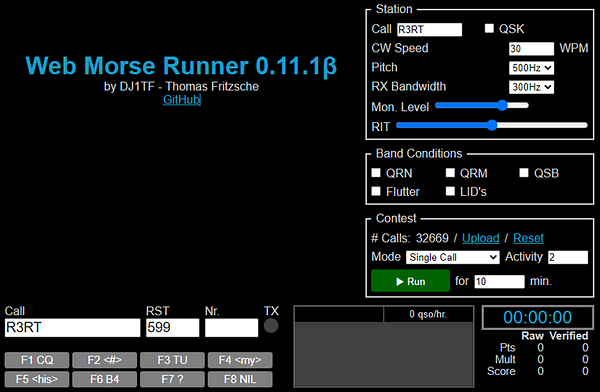Image resolution: width=600 pixels, height=392 pixels.
Task: Open the GitHub link
Action: 181,100
